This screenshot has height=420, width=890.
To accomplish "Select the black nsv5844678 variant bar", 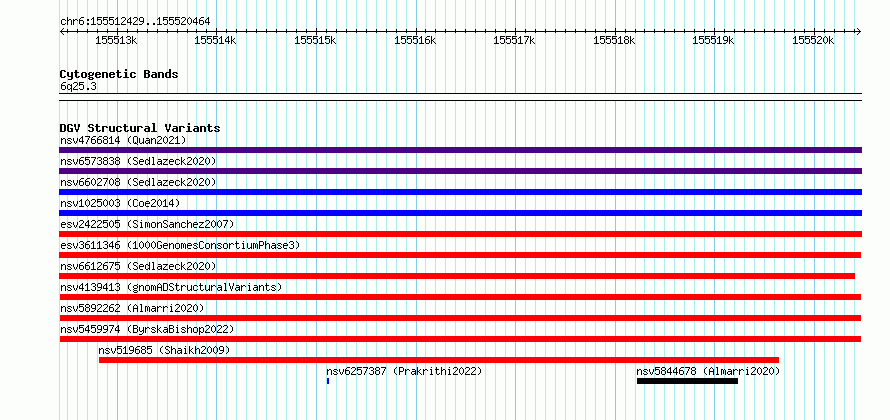I will (687, 381).
